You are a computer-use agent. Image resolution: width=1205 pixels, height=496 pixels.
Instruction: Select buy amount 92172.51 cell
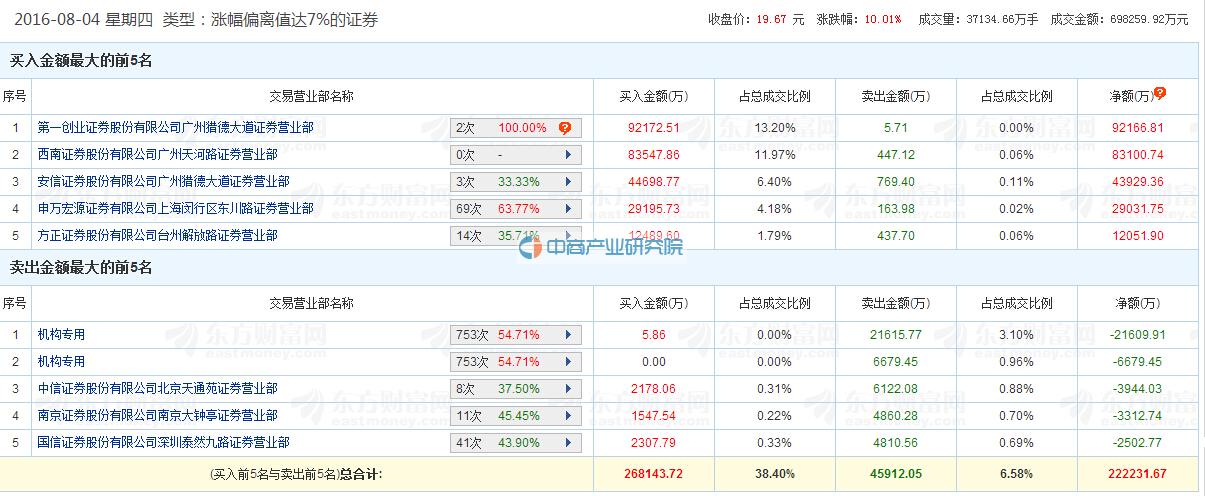pos(653,128)
